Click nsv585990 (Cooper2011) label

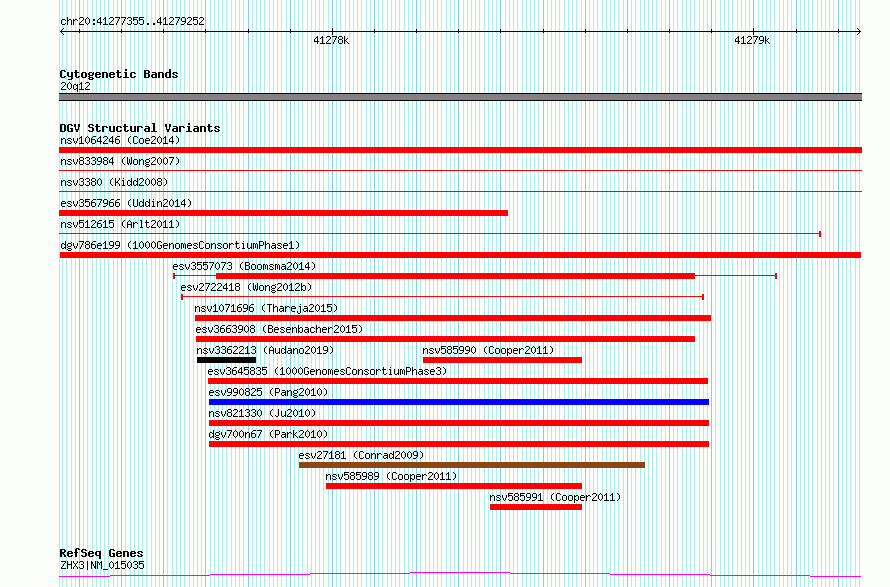click(x=488, y=350)
